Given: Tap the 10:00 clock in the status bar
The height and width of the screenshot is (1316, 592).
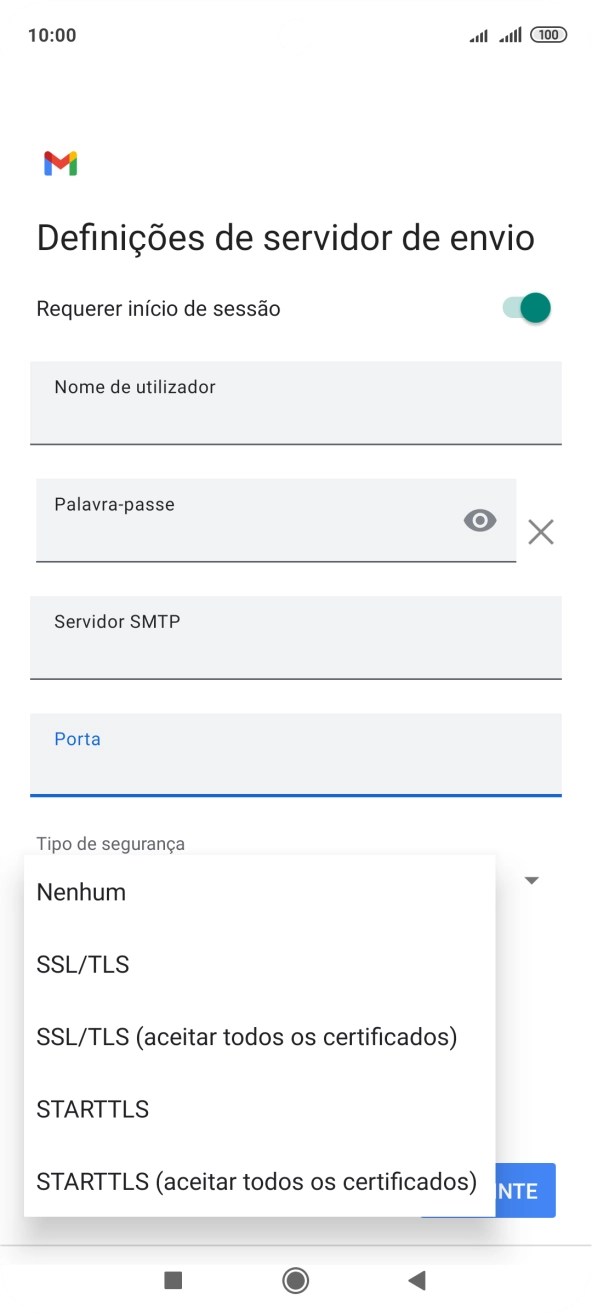Looking at the screenshot, I should click(x=51, y=33).
